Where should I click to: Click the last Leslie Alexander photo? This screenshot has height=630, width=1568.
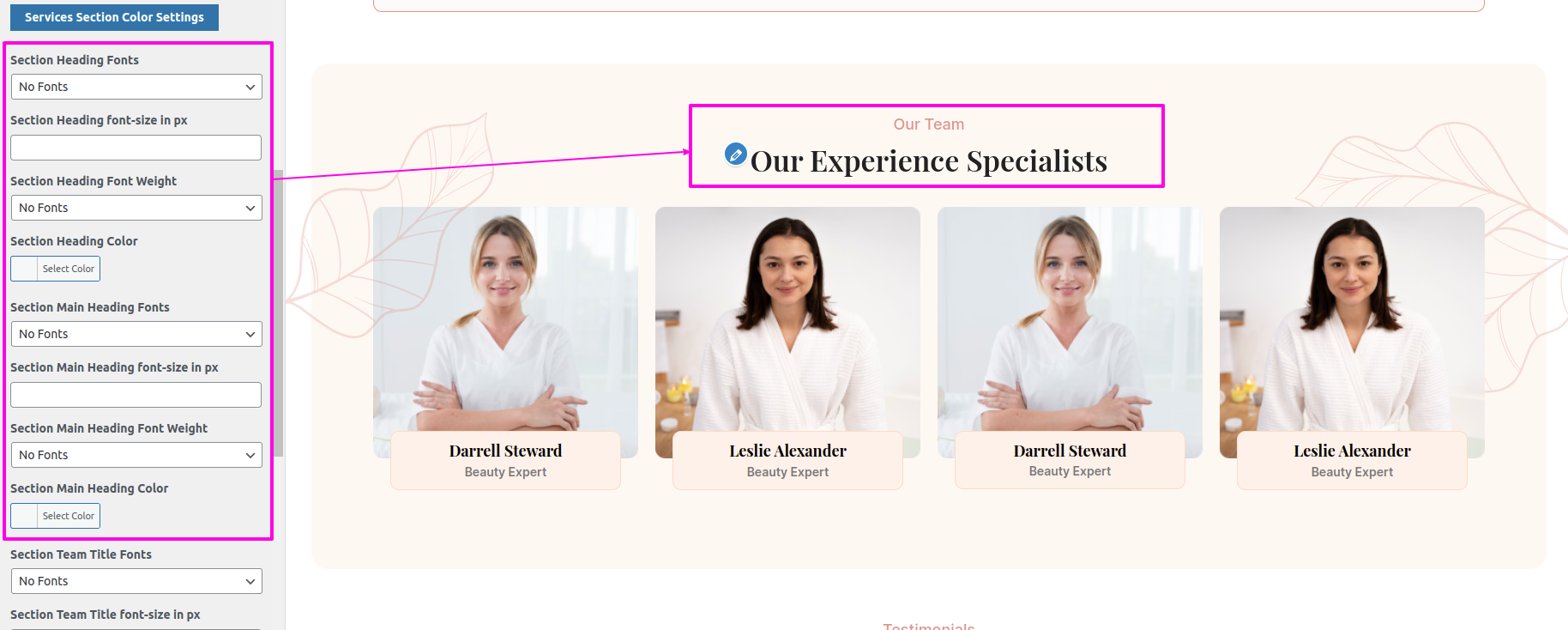point(1352,319)
